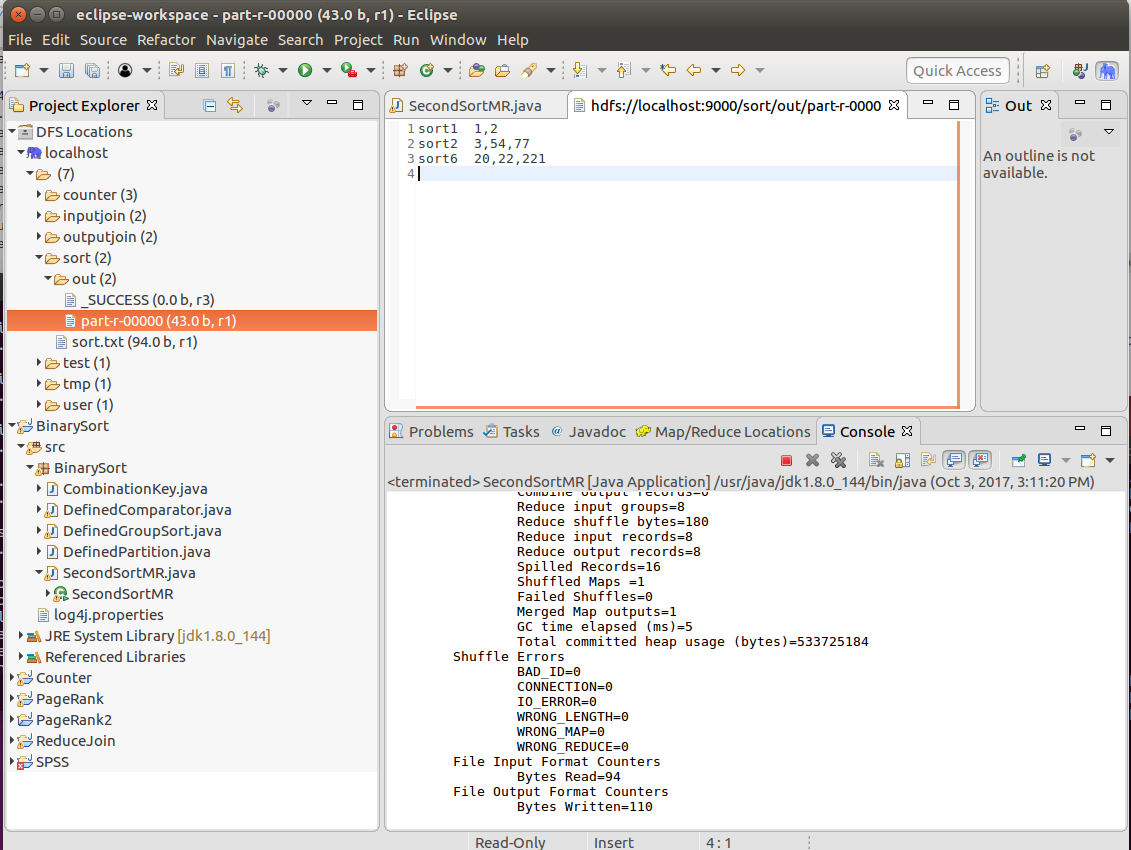Click the Quick Access search field
The width and height of the screenshot is (1131, 850).
pyautogui.click(x=957, y=70)
